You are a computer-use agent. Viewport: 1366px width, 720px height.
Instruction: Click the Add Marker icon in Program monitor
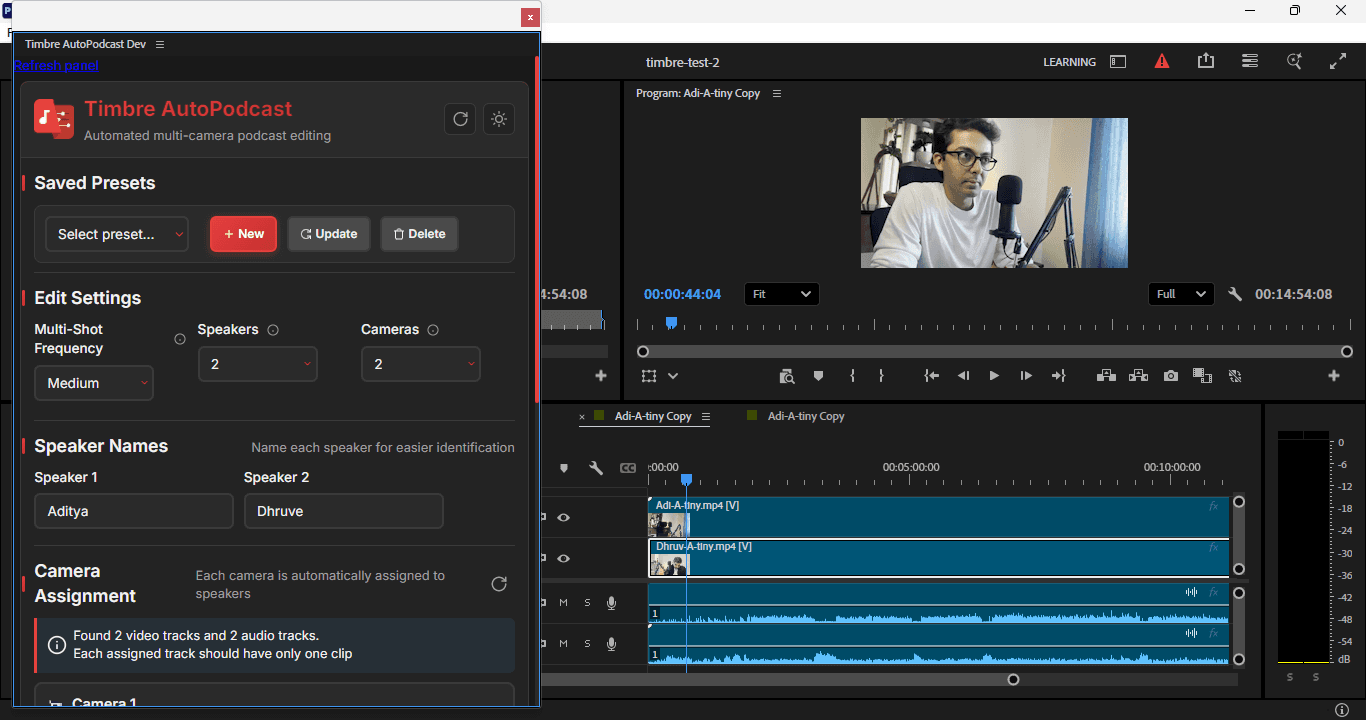tap(818, 376)
